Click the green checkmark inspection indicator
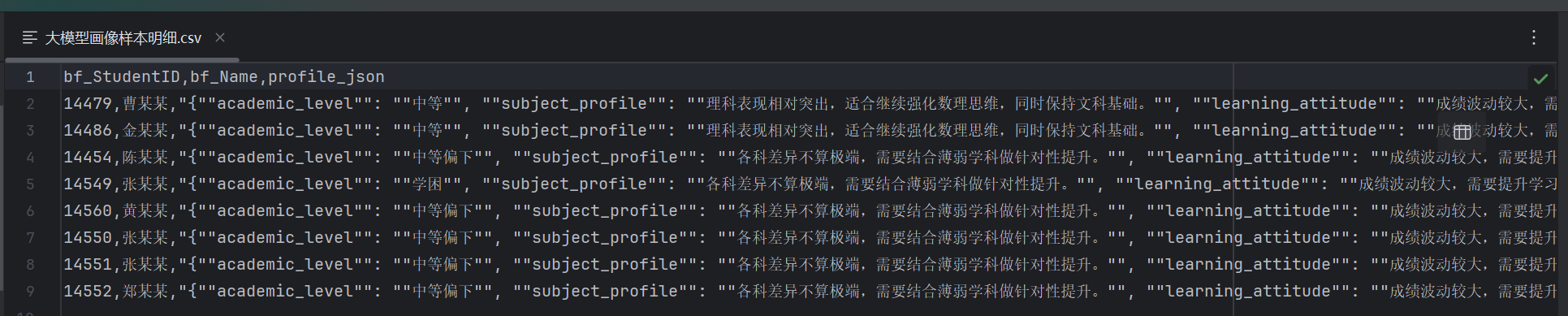 [1540, 79]
